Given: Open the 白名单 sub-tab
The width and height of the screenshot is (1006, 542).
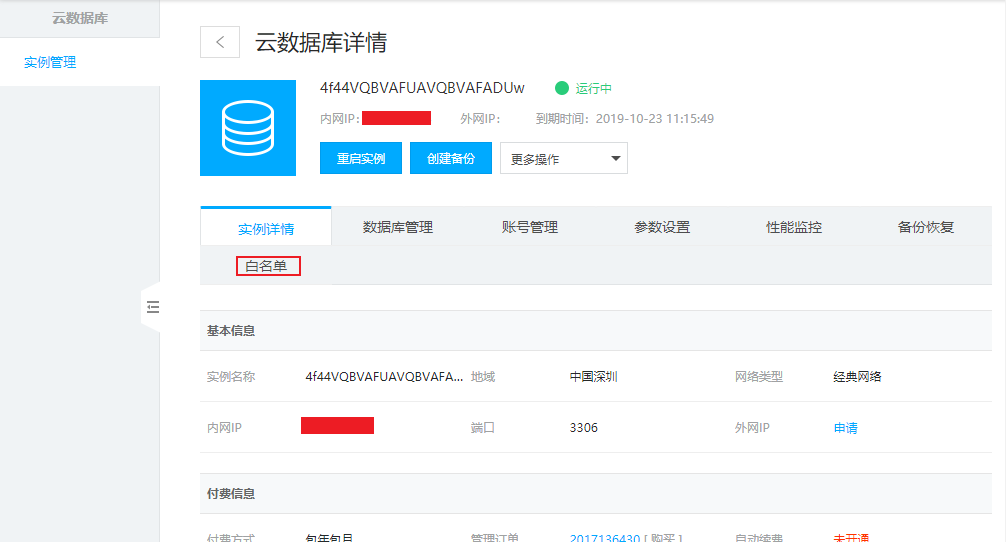Looking at the screenshot, I should coord(267,266).
